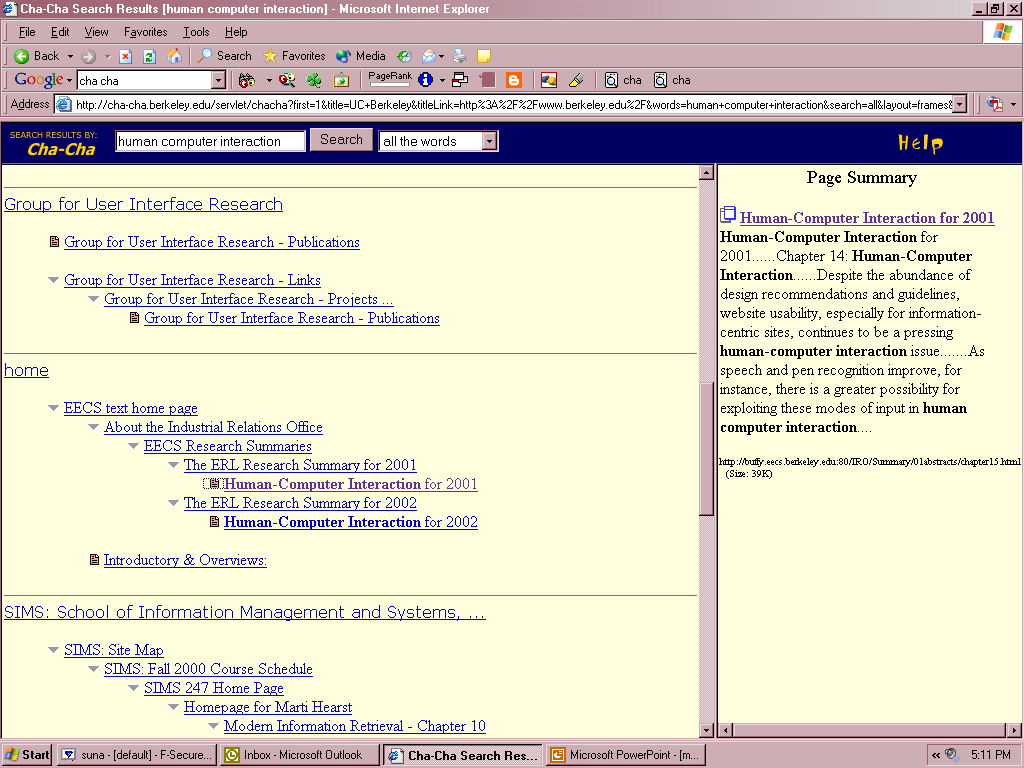Open the Google toolbar search box dropdown

pos(218,80)
